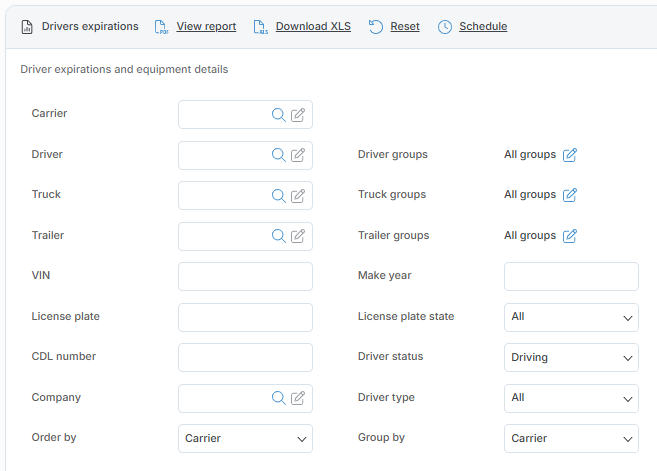The width and height of the screenshot is (657, 471).
Task: Click the PDF icon beside View report
Action: (161, 27)
